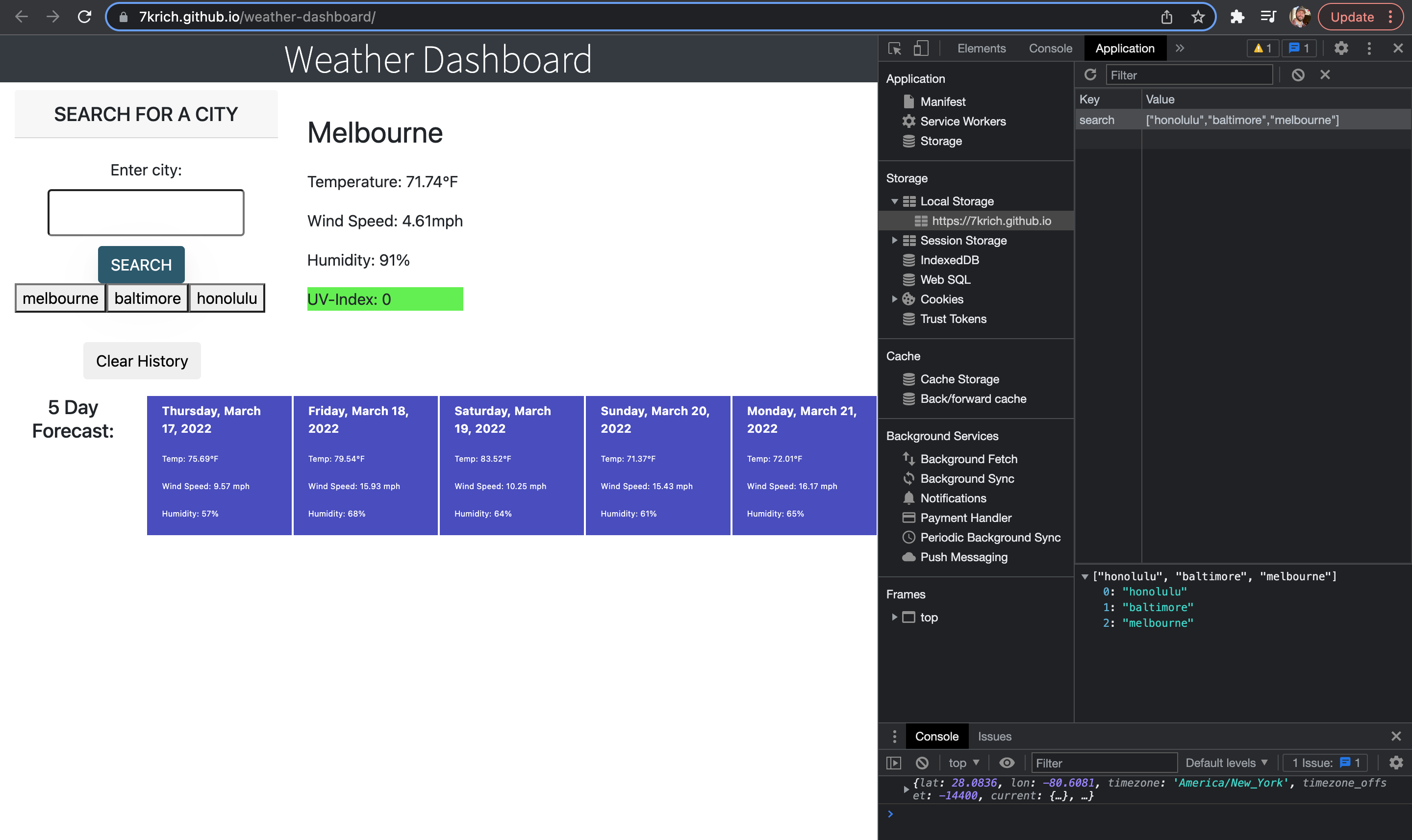This screenshot has height=840, width=1412.
Task: Open the top context dropdown in console
Action: point(963,763)
